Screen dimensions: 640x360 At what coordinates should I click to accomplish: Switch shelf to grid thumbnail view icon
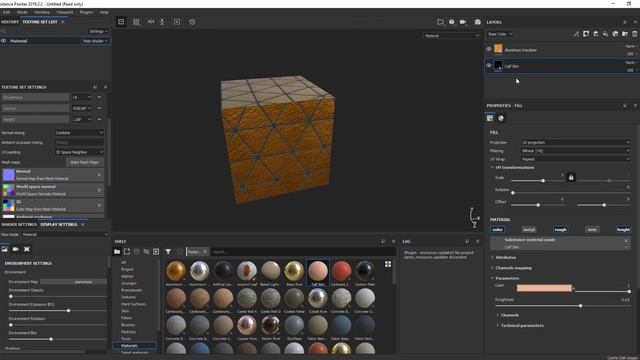tap(388, 264)
